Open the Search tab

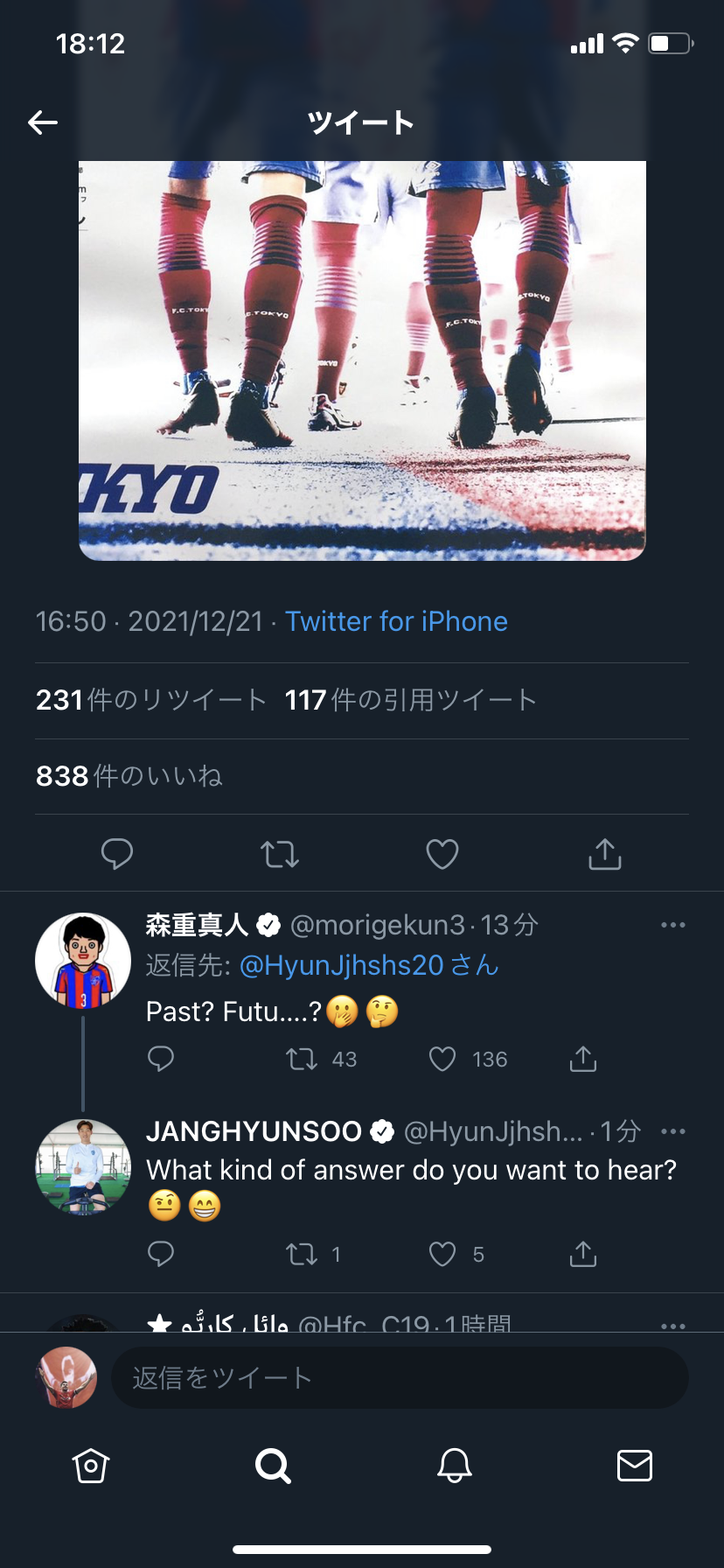click(273, 1466)
